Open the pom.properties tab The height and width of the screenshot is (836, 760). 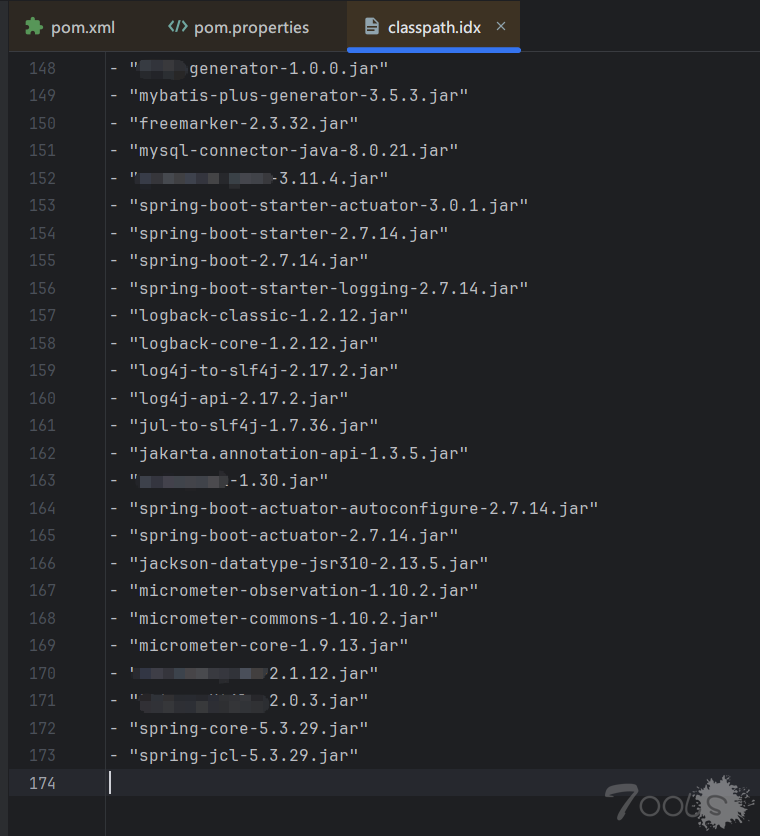(238, 27)
